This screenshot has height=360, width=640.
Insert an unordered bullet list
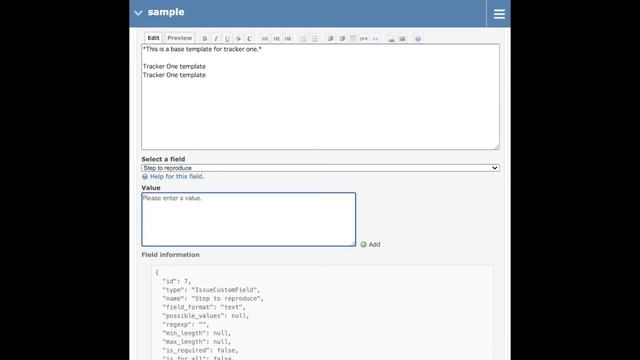(303, 38)
